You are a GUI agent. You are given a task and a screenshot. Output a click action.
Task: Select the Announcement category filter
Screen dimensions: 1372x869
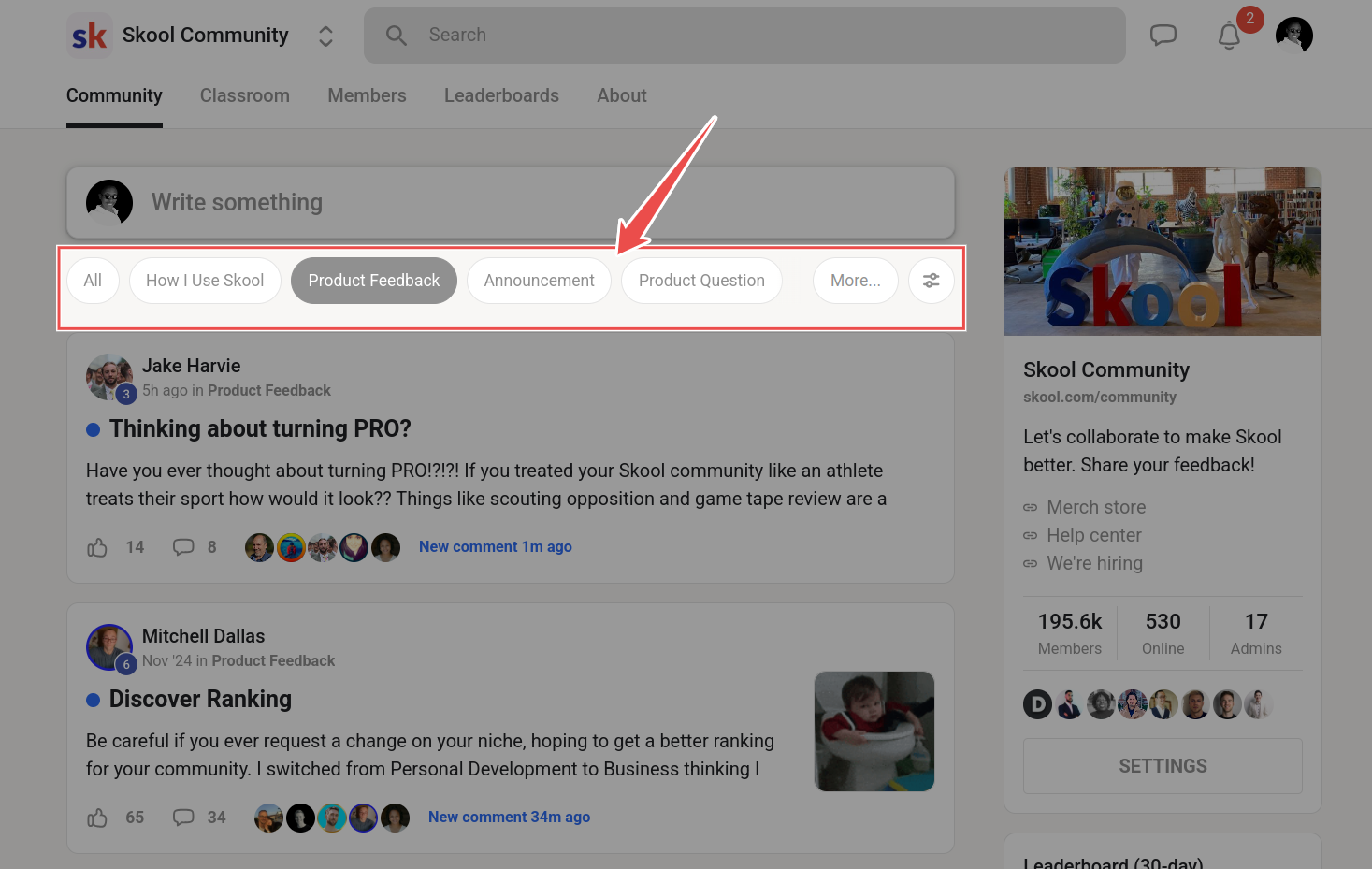pyautogui.click(x=539, y=281)
